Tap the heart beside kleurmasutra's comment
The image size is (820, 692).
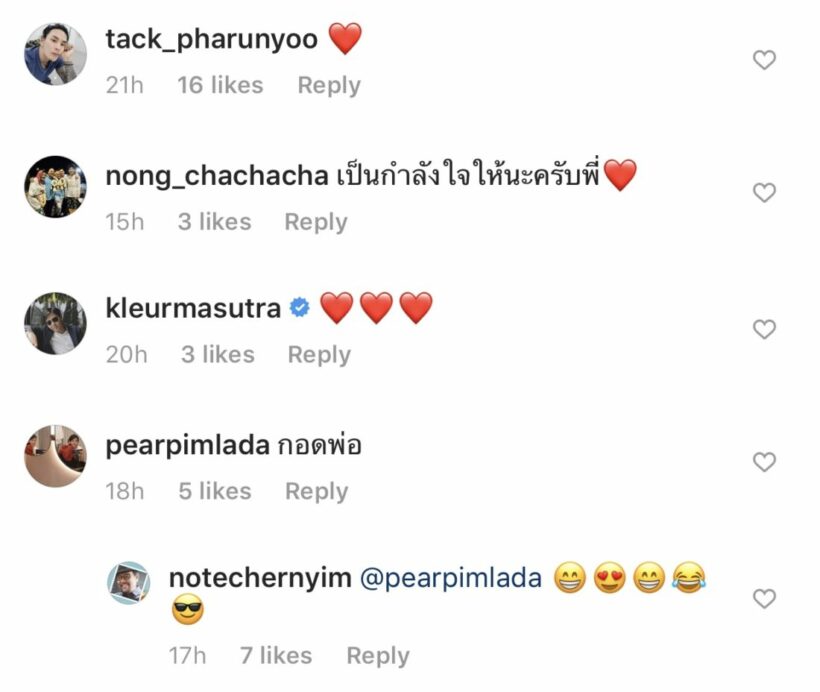[764, 329]
